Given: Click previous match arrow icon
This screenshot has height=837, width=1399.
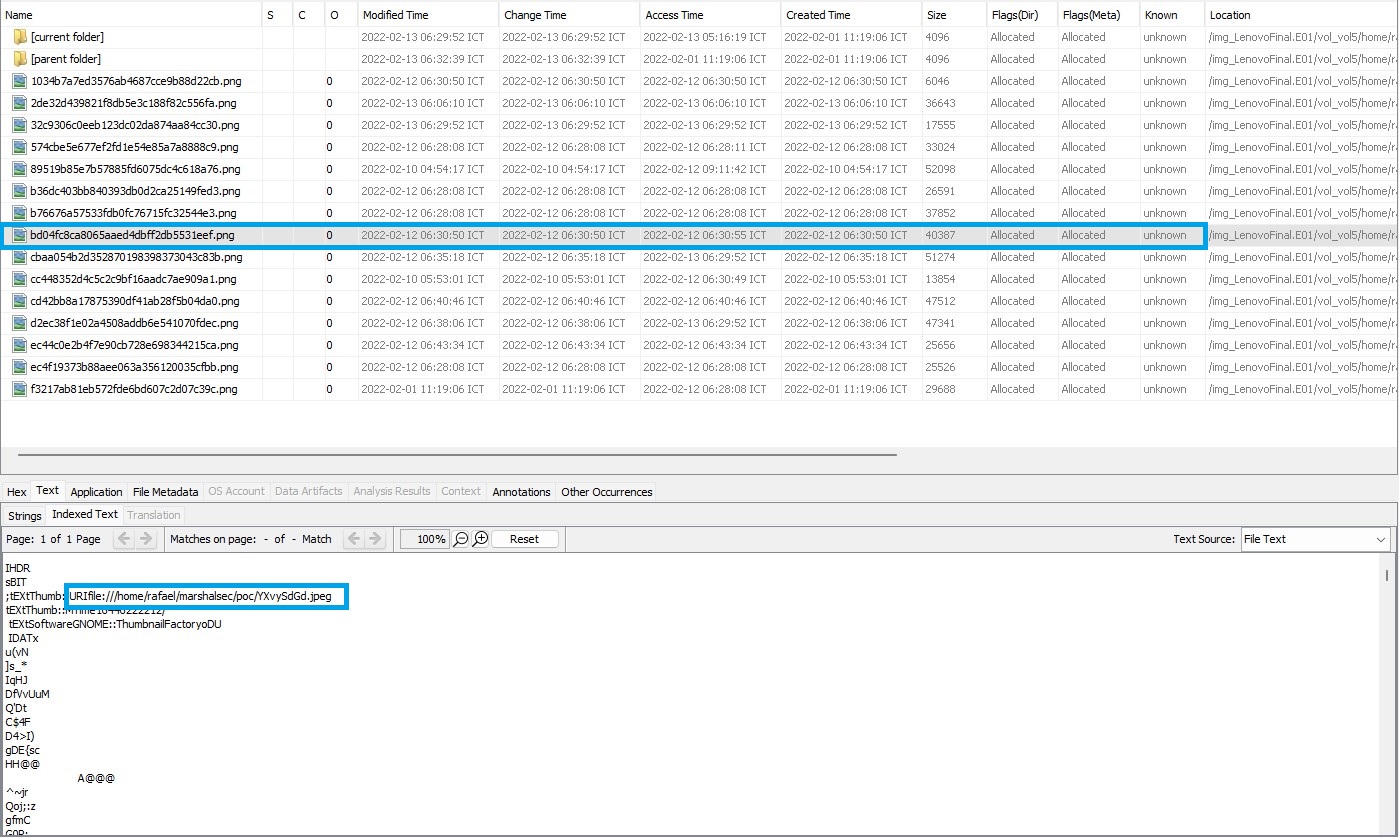Looking at the screenshot, I should 352,539.
